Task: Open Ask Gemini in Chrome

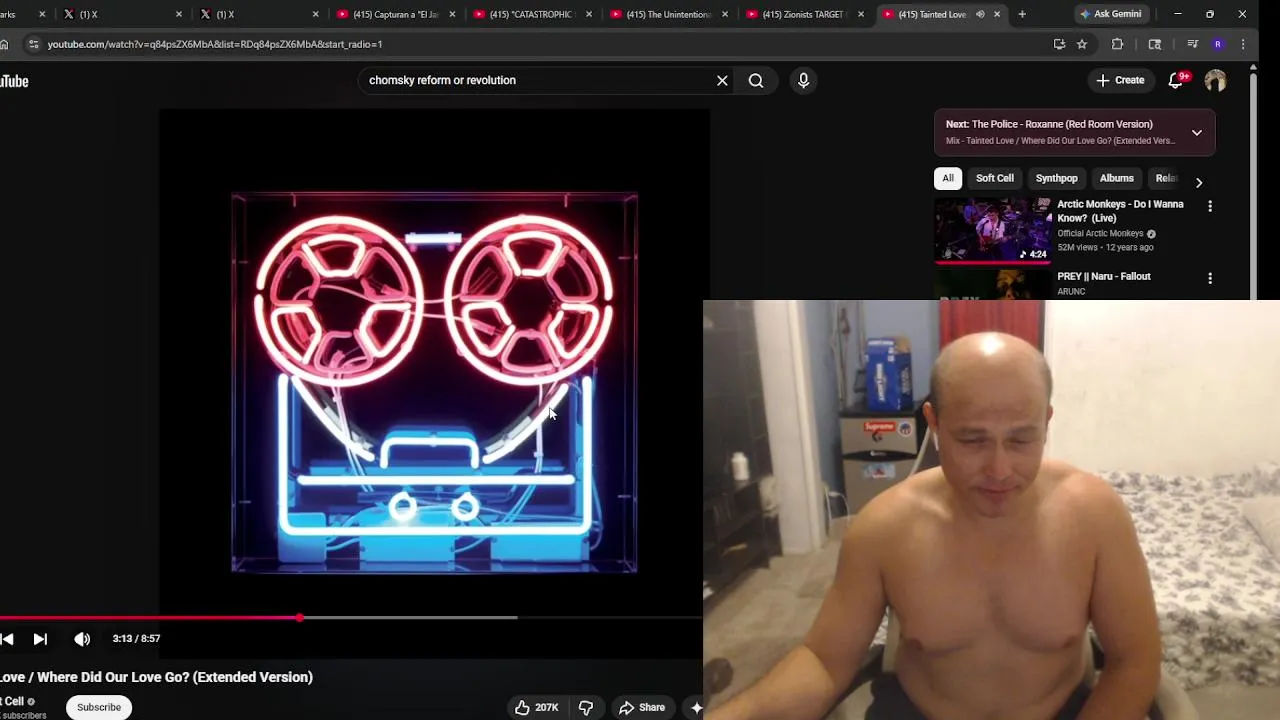Action: [1110, 14]
